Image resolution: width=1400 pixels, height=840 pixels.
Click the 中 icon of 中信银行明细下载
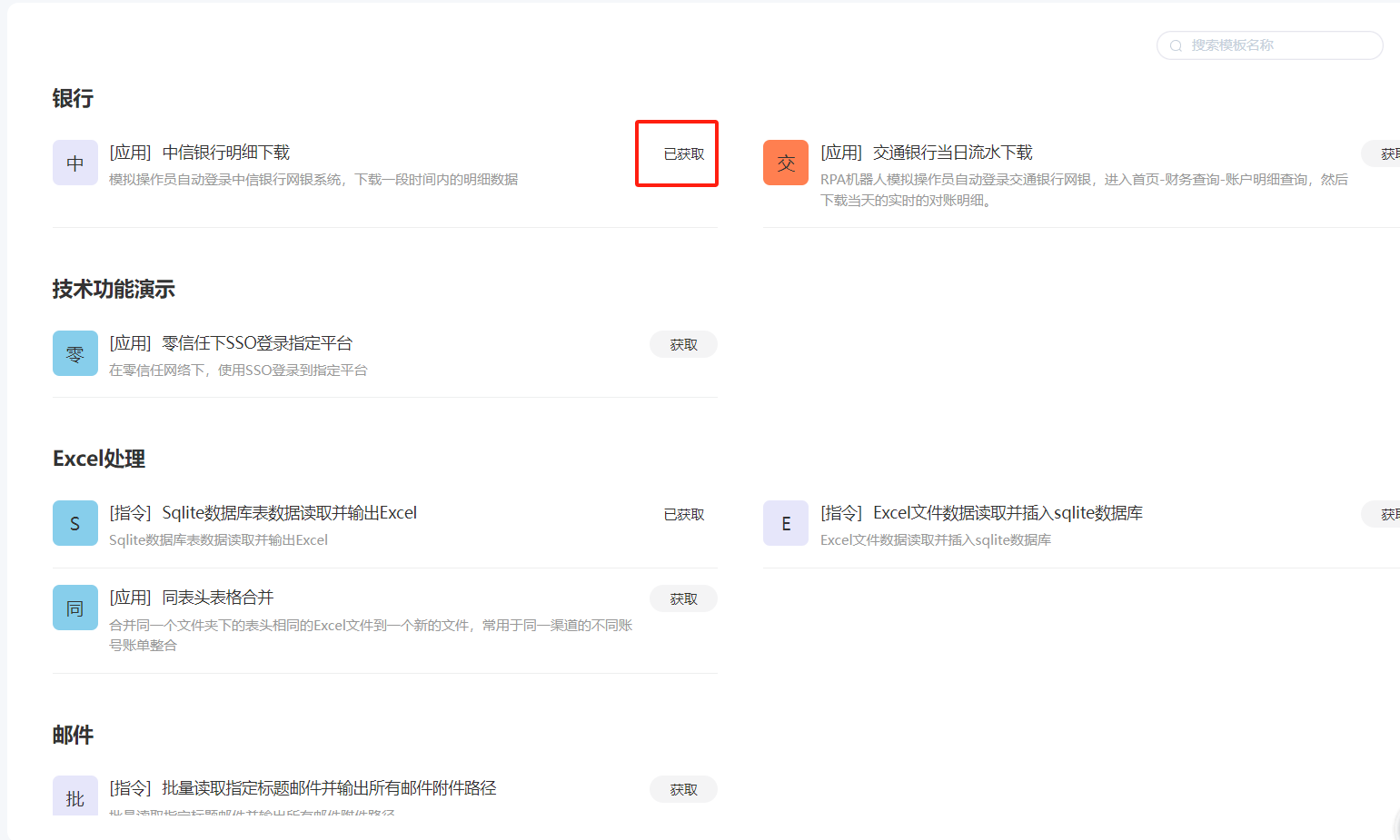point(75,163)
